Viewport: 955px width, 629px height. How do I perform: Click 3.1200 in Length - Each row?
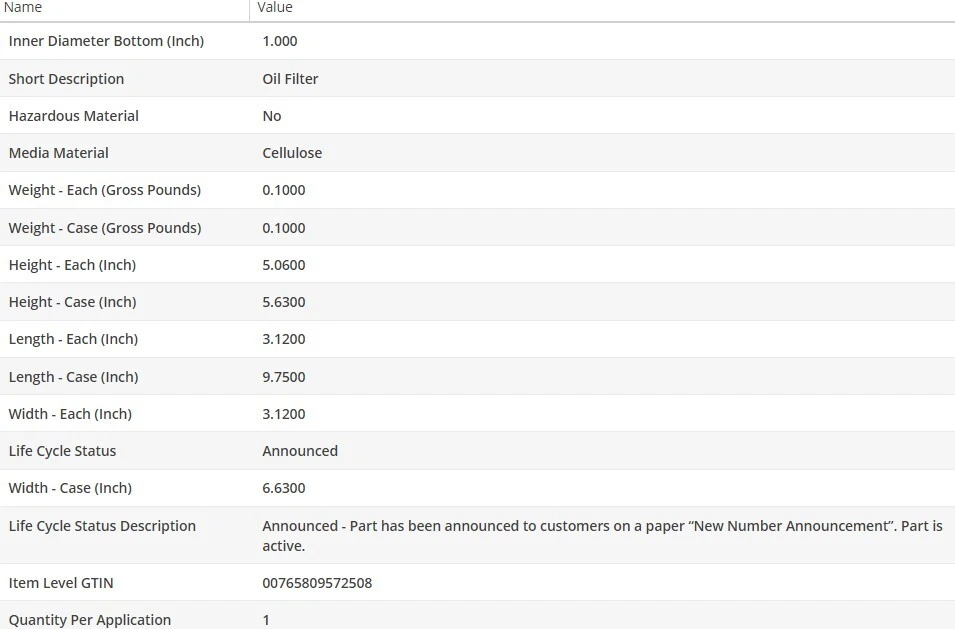tap(284, 339)
